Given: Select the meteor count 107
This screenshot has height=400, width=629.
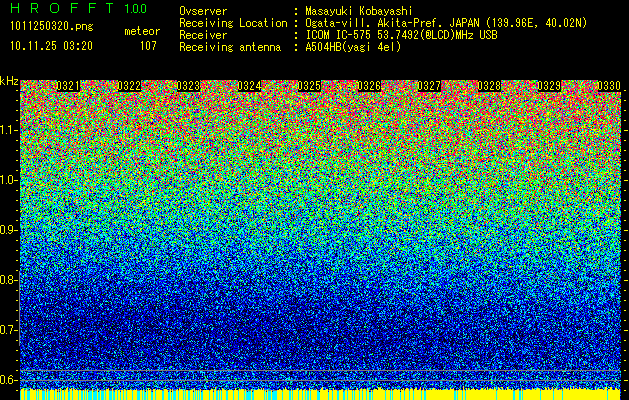Looking at the screenshot, I should (148, 46).
